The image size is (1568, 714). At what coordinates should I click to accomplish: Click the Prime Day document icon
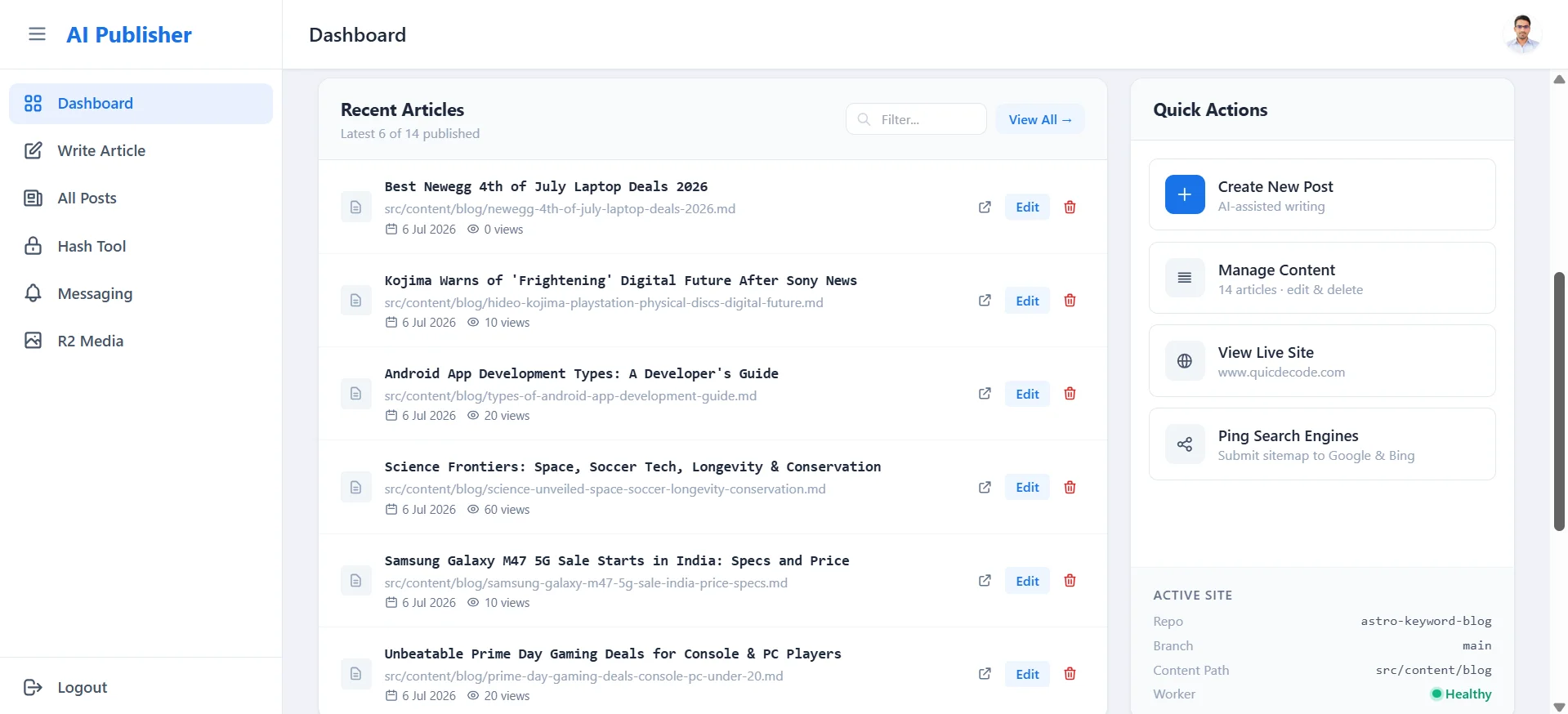tap(355, 674)
